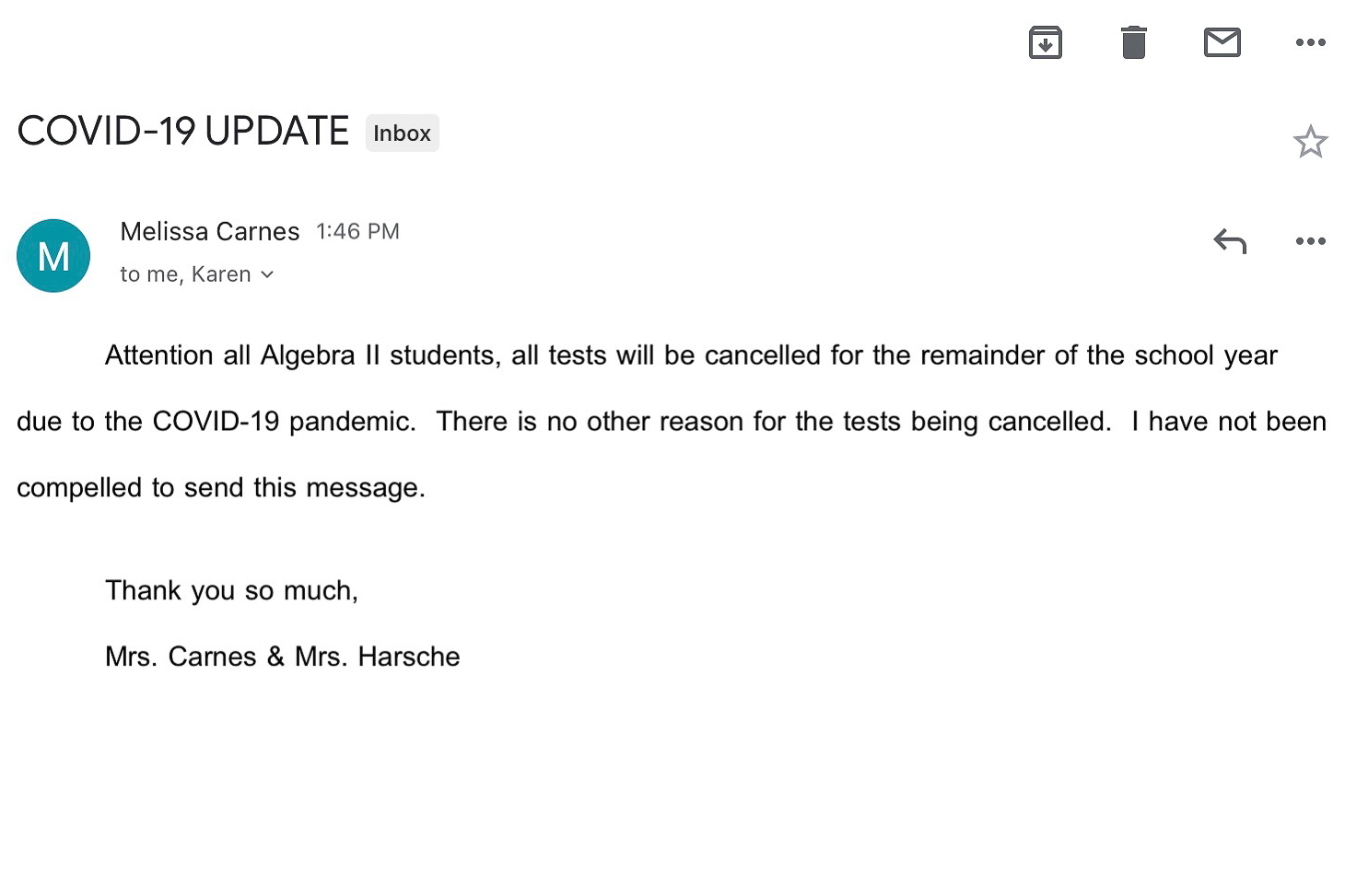Open the top toolbar more options menu

(x=1310, y=42)
